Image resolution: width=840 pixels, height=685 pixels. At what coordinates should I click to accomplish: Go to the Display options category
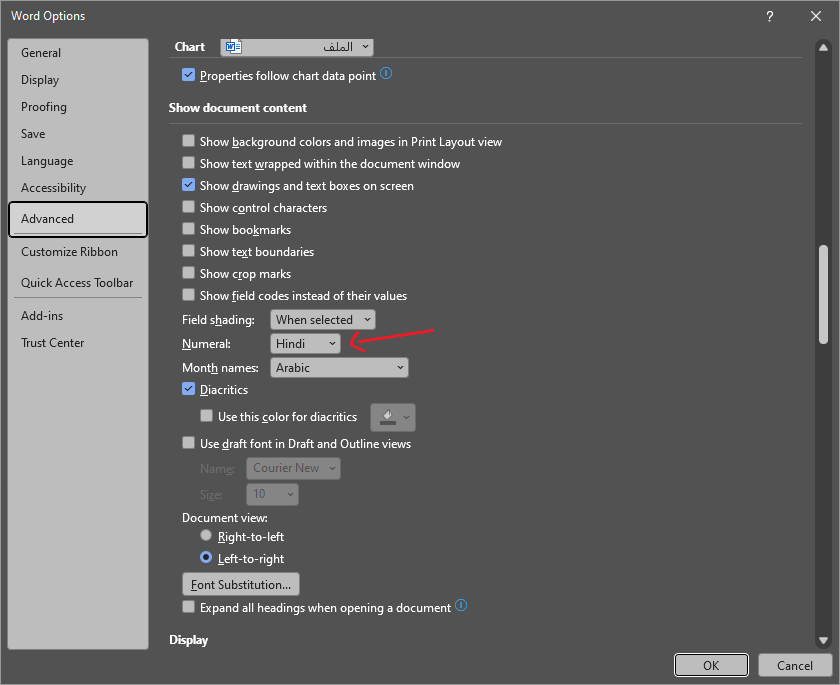click(78, 80)
